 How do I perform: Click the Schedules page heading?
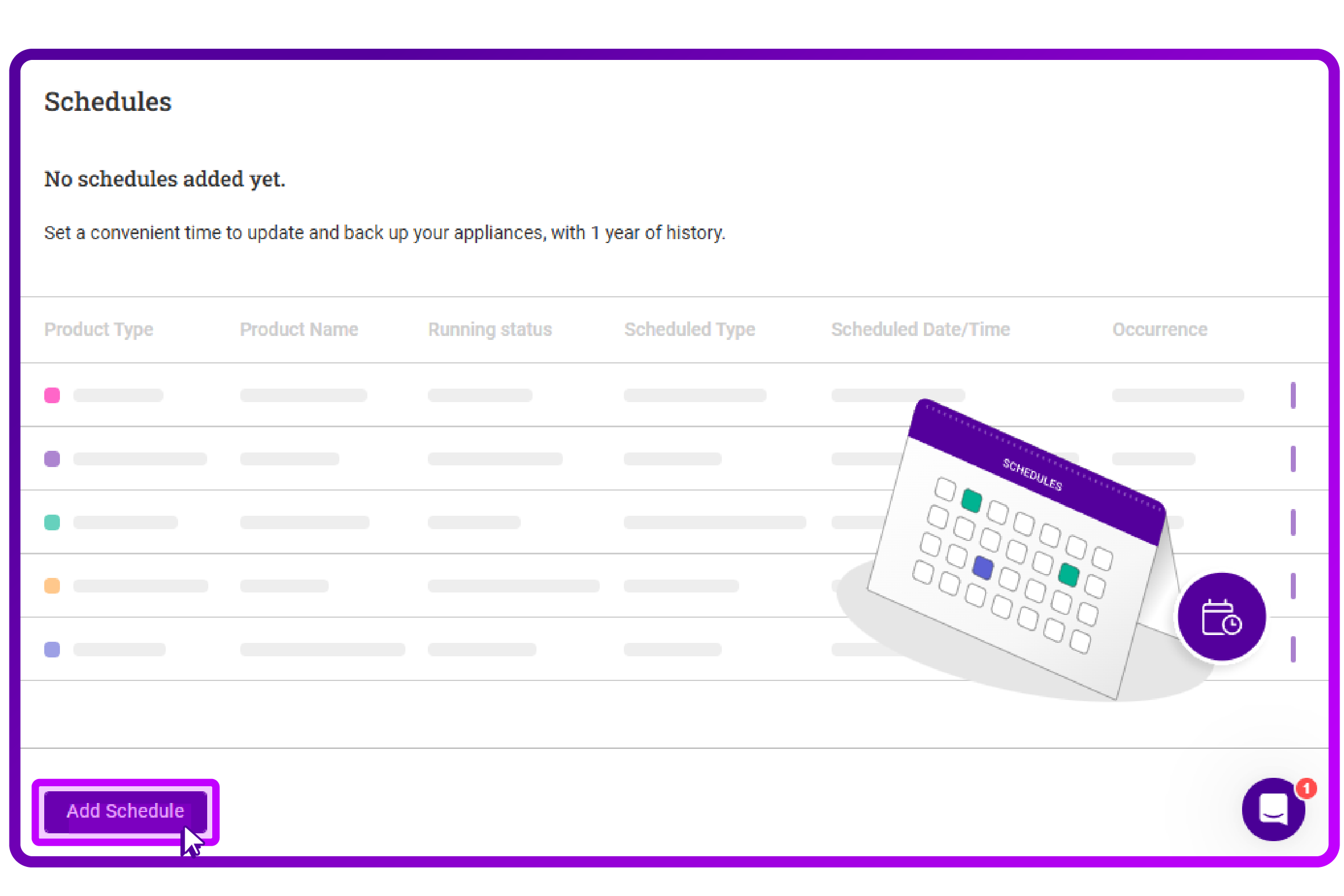pyautogui.click(x=108, y=102)
